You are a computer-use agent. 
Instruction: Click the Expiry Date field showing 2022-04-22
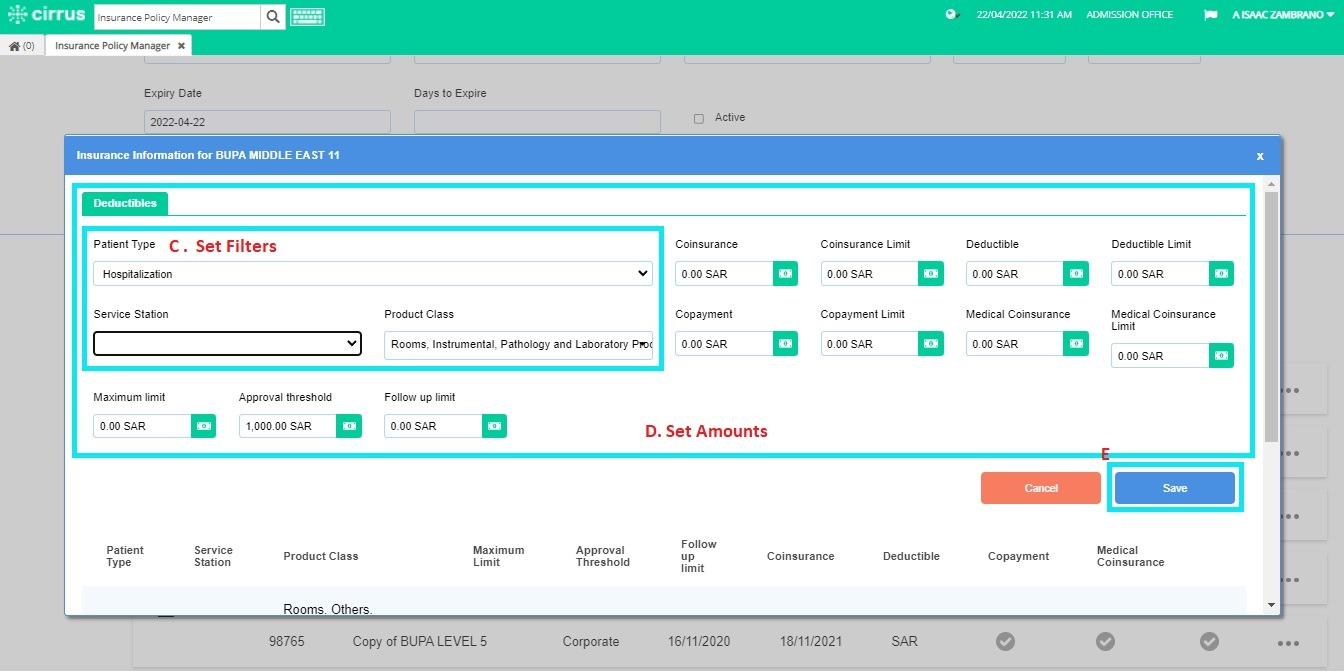tap(266, 121)
